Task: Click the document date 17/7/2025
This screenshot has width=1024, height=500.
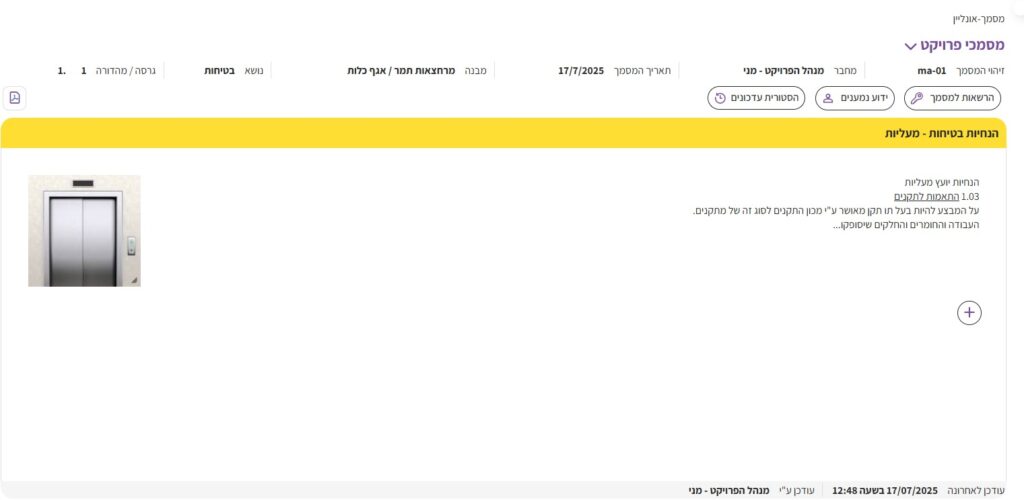Action: (x=581, y=71)
